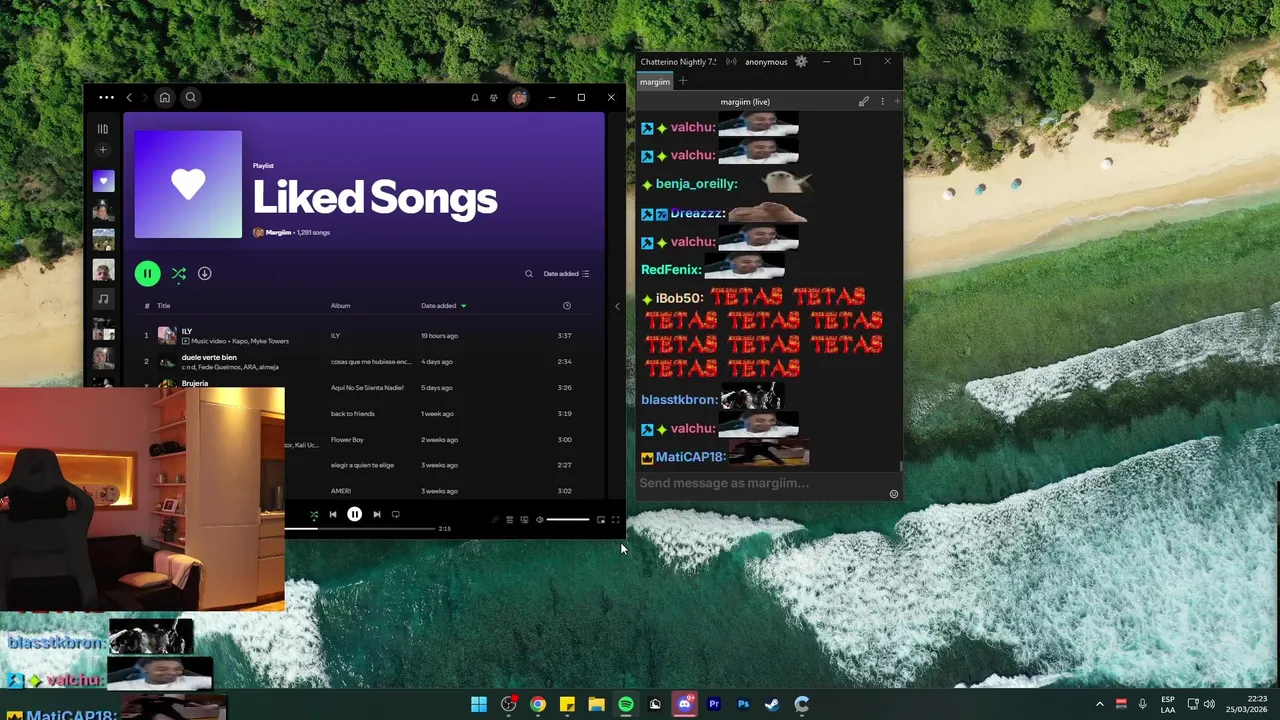Expand Your Library sidebar icon
Screen dimensions: 1280x720
(103, 129)
